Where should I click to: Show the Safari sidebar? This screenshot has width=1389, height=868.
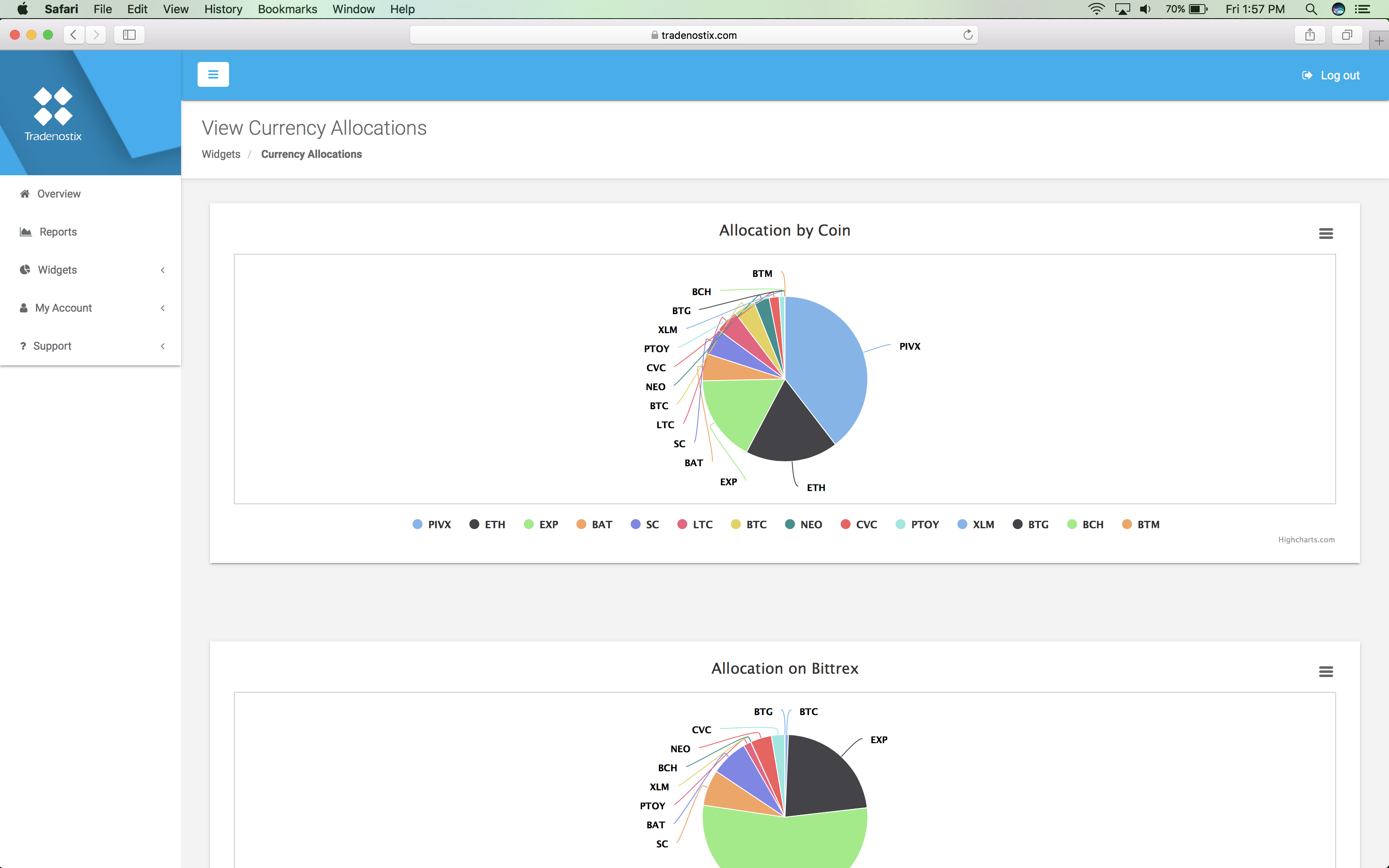(x=129, y=35)
